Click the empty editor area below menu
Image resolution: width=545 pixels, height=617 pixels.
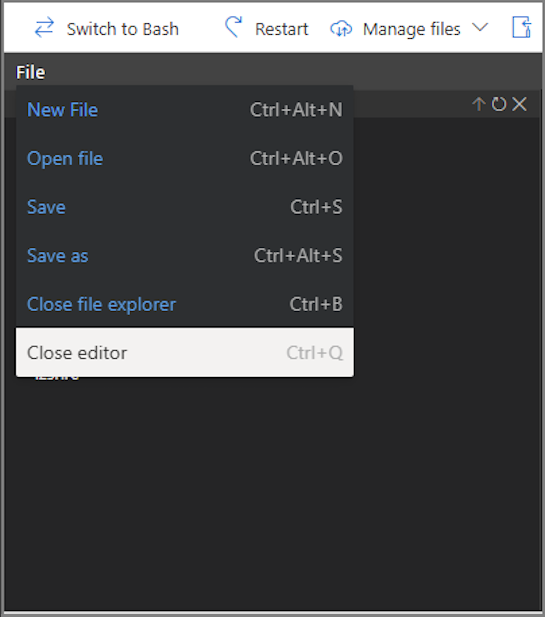point(272,492)
